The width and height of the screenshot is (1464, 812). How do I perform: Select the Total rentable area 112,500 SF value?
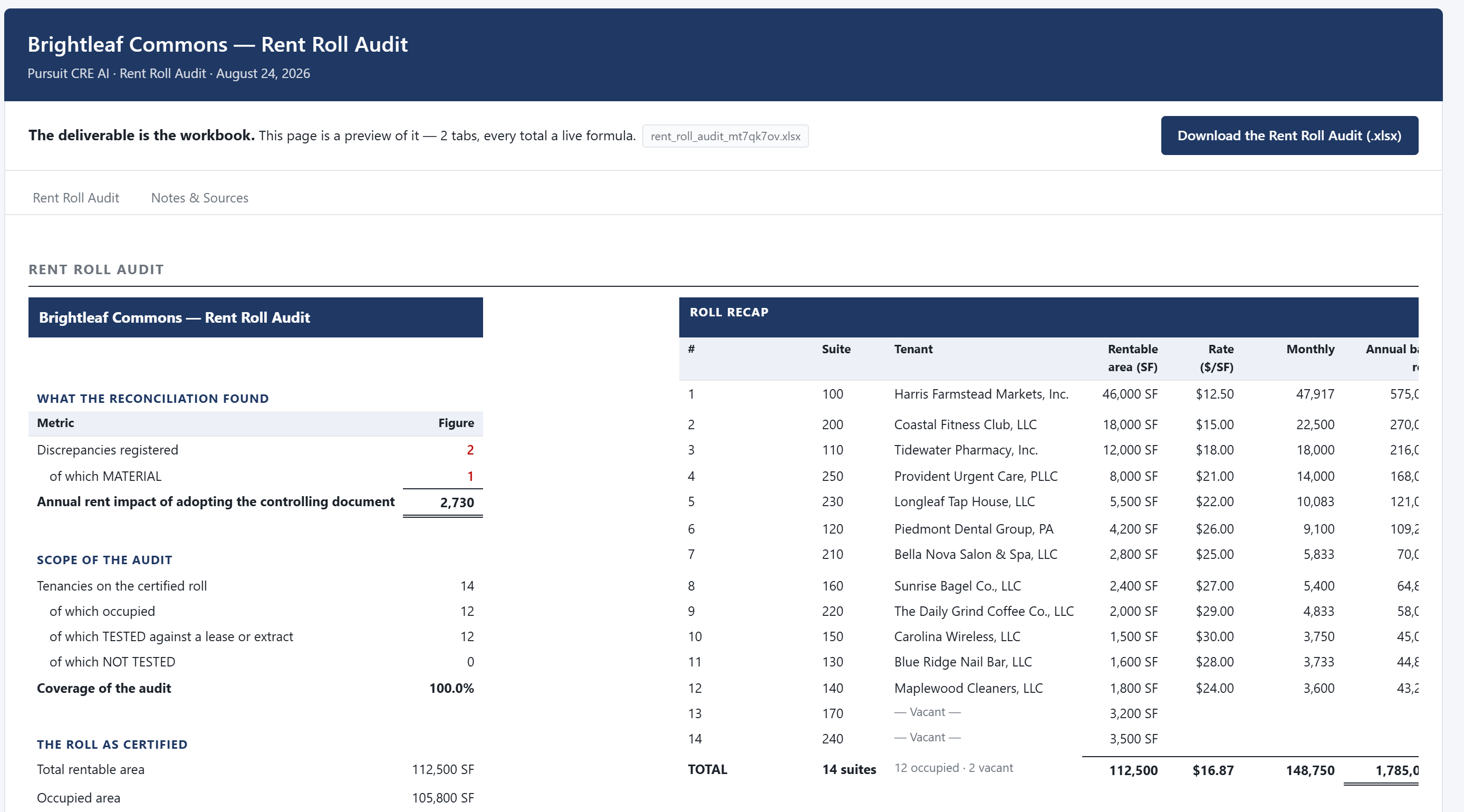point(442,769)
